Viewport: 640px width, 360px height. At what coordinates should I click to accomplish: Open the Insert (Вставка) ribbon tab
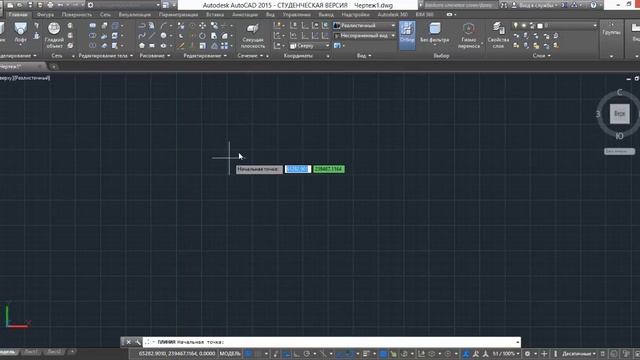(x=215, y=14)
